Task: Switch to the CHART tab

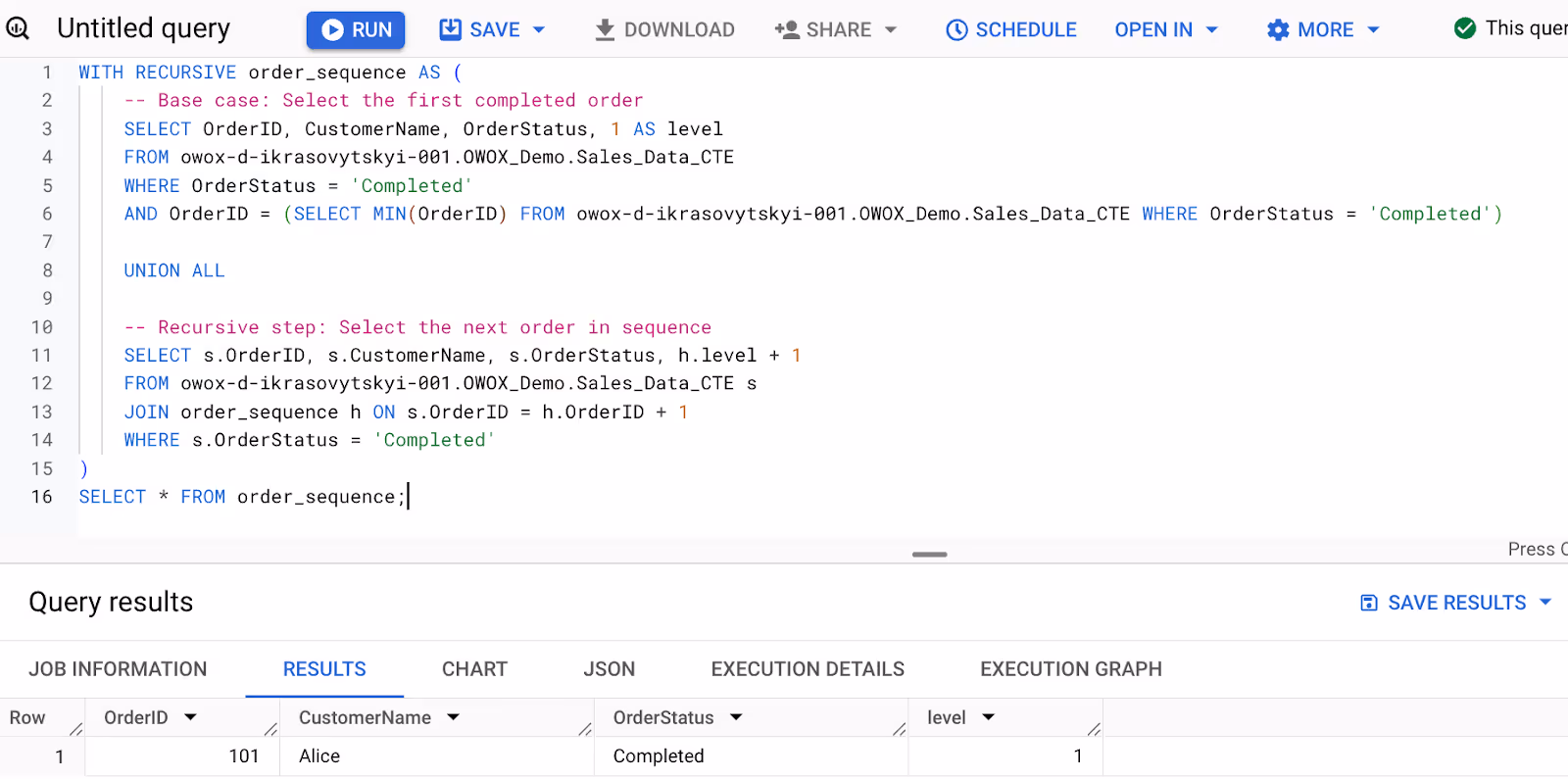Action: 474,669
